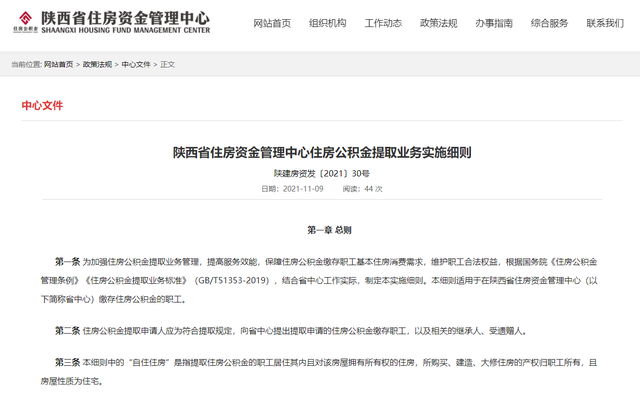Click the 第一条 paragraph label
Image resolution: width=640 pixels, height=398 pixels.
68,262
